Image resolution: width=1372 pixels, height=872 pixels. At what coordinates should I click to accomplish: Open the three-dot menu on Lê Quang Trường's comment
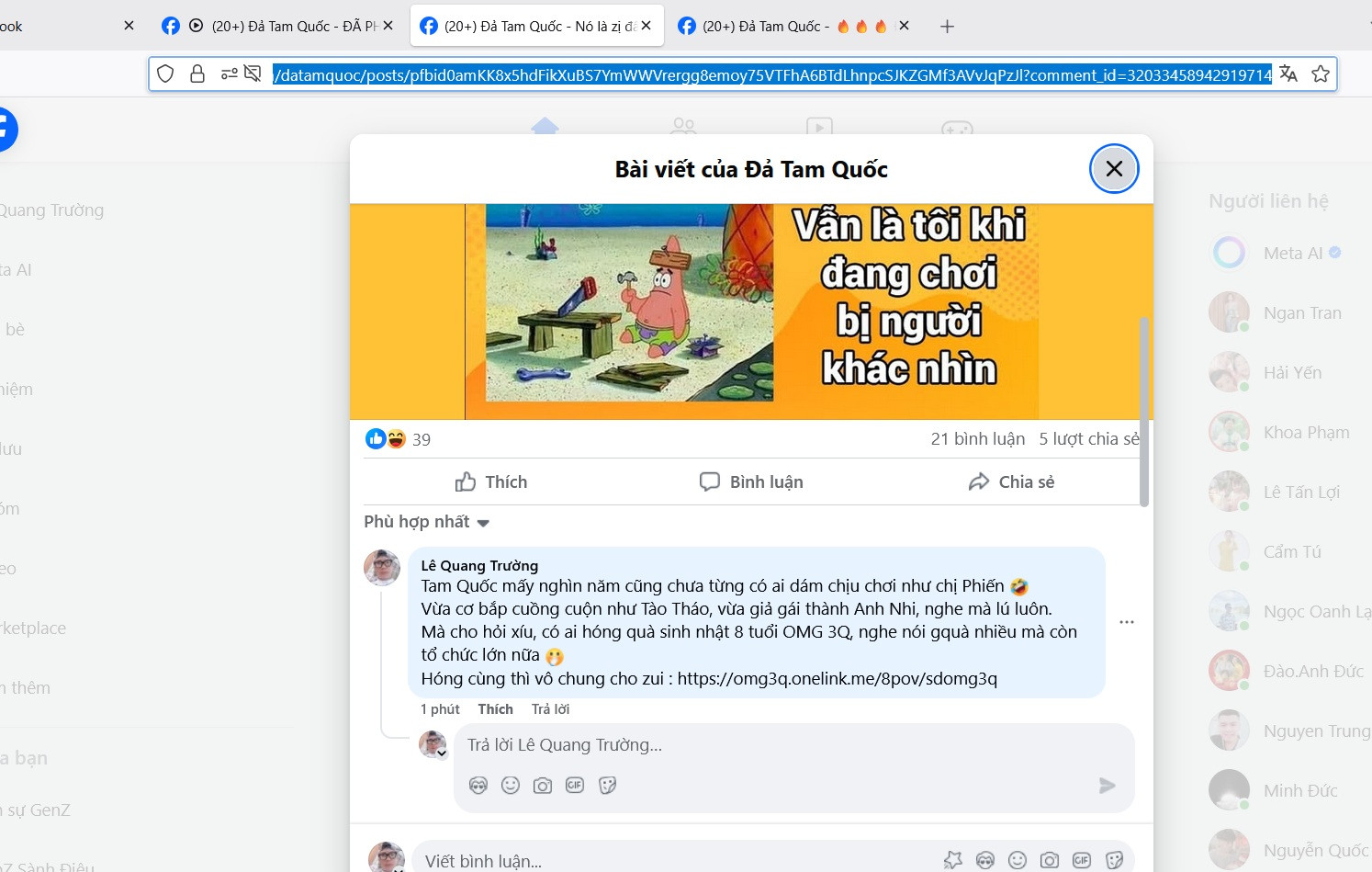(1127, 622)
